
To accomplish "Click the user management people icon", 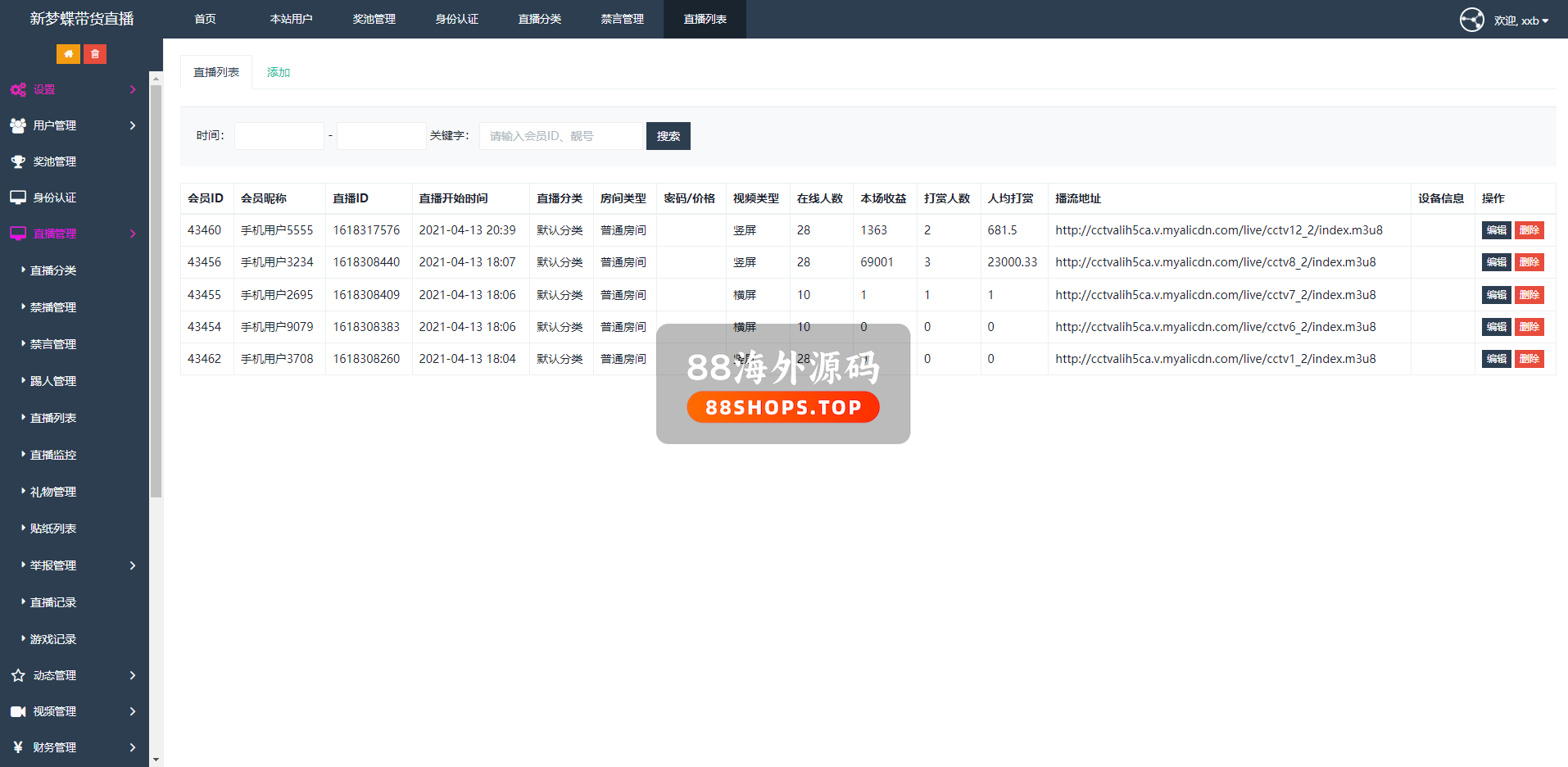I will [x=18, y=125].
